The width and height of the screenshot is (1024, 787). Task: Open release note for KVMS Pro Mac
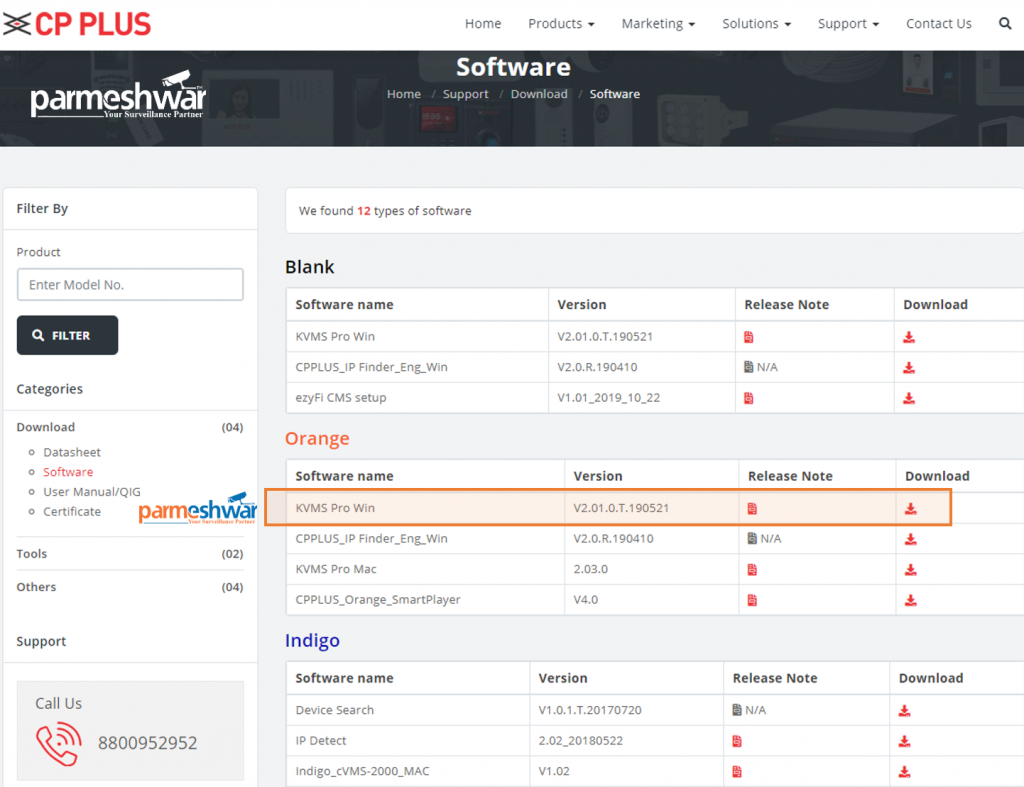pyautogui.click(x=752, y=570)
